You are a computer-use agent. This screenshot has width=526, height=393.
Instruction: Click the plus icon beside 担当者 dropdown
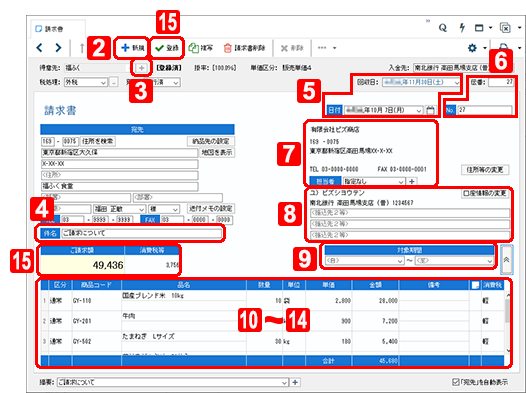click(412, 181)
